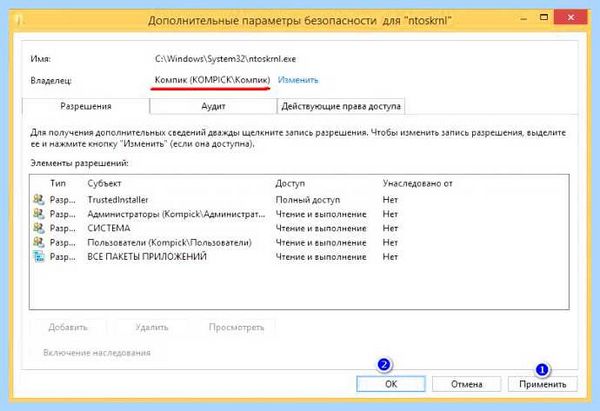This screenshot has height=411, width=600.
Task: Click Разр... type cell in TrustedInstaller row
Action: pos(62,199)
